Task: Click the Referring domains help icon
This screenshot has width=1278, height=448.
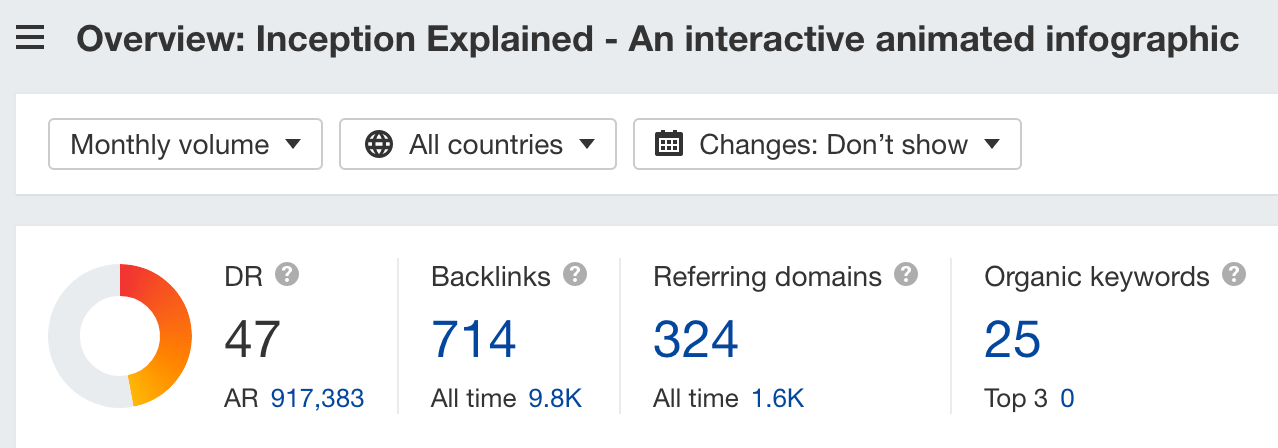Action: point(906,275)
